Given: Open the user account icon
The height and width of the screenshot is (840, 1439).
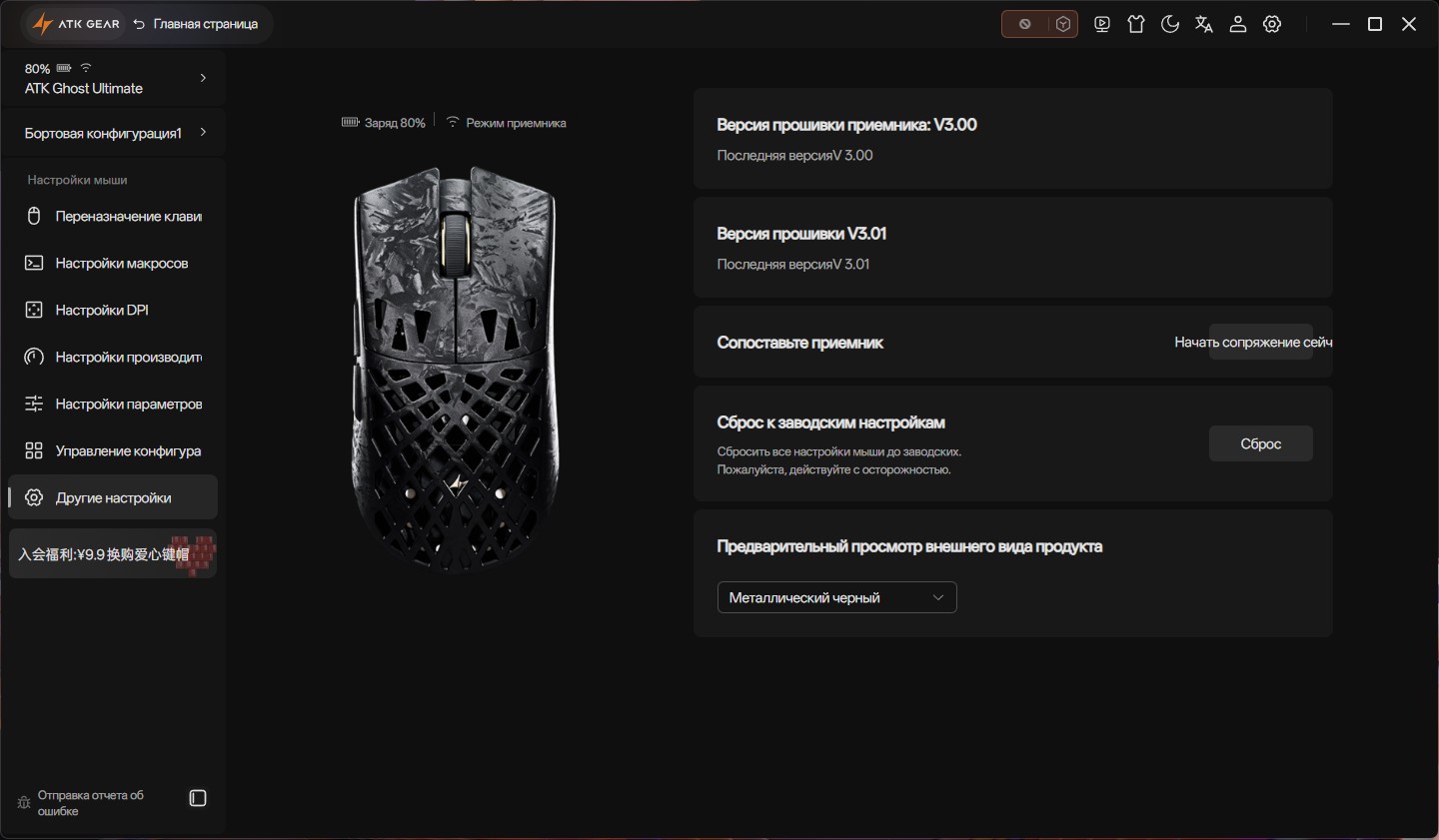Looking at the screenshot, I should [1238, 24].
